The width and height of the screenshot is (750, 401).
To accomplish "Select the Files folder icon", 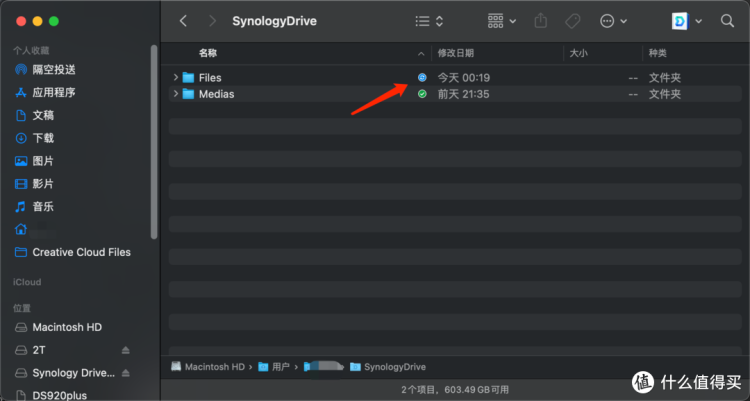I will tap(188, 78).
